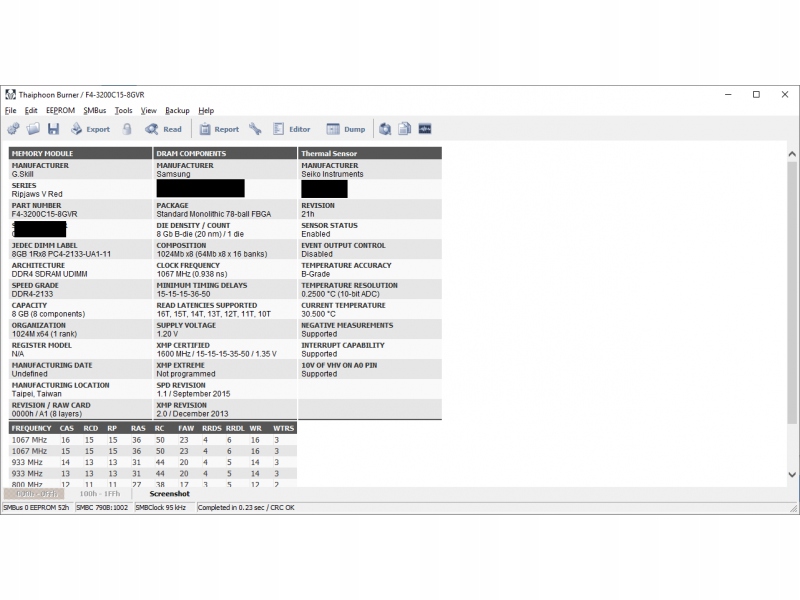Open the EEPROM menu
The height and width of the screenshot is (600, 800).
[60, 110]
